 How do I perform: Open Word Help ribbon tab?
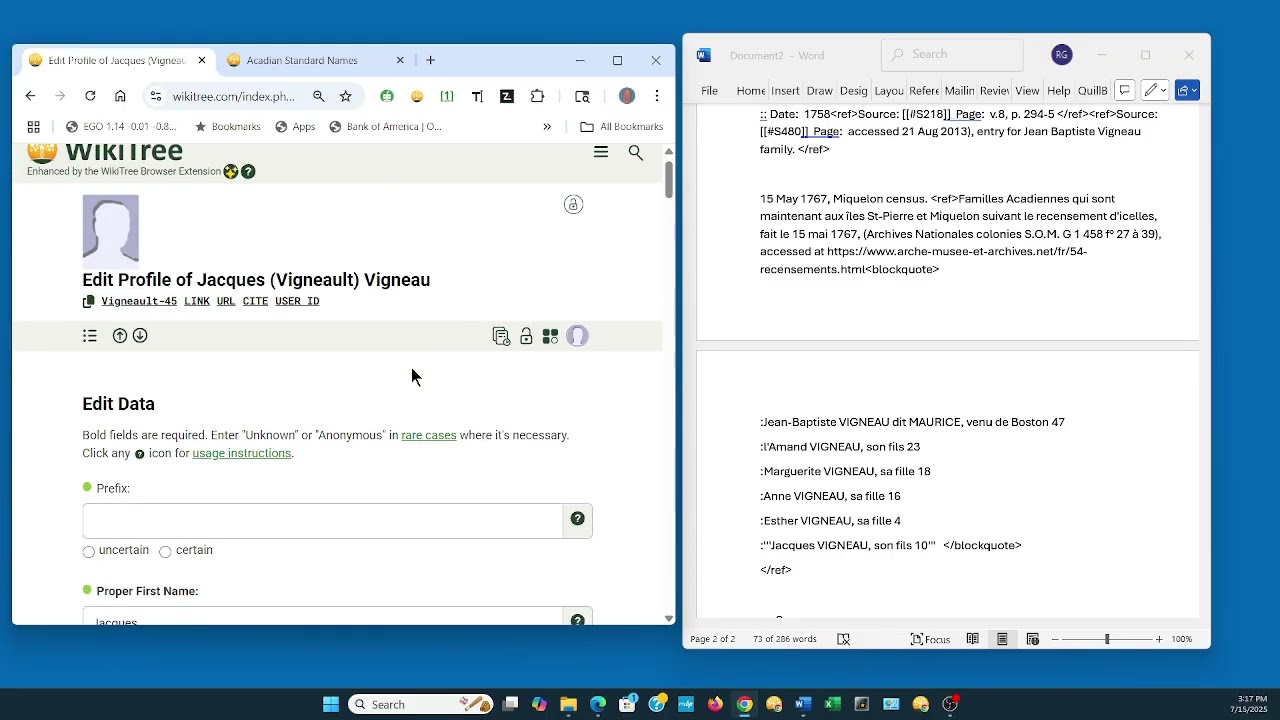click(1059, 91)
